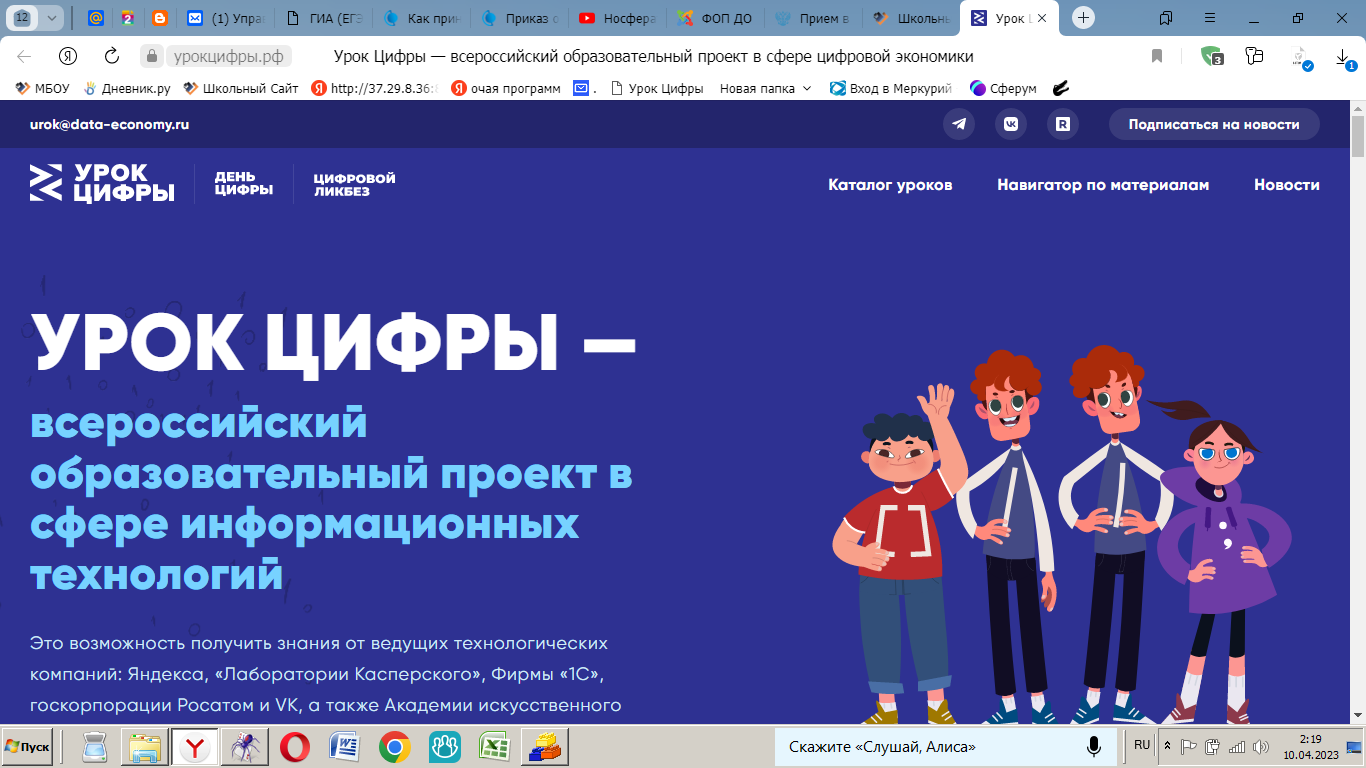Click the Пуск start button
This screenshot has width=1366, height=768.
tap(27, 747)
